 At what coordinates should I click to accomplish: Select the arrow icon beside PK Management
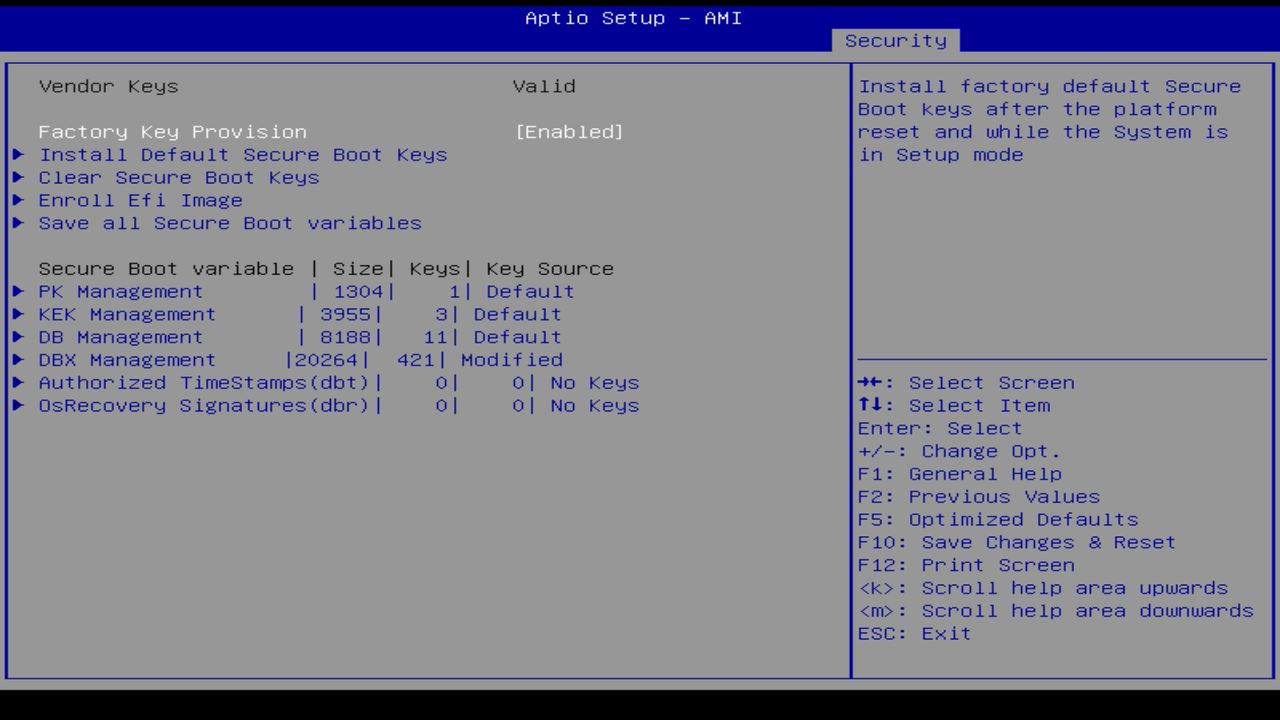[x=18, y=291]
